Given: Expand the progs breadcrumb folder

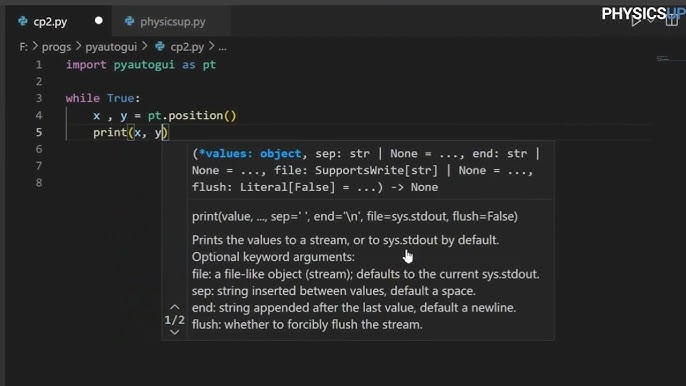Looking at the screenshot, I should pyautogui.click(x=56, y=47).
